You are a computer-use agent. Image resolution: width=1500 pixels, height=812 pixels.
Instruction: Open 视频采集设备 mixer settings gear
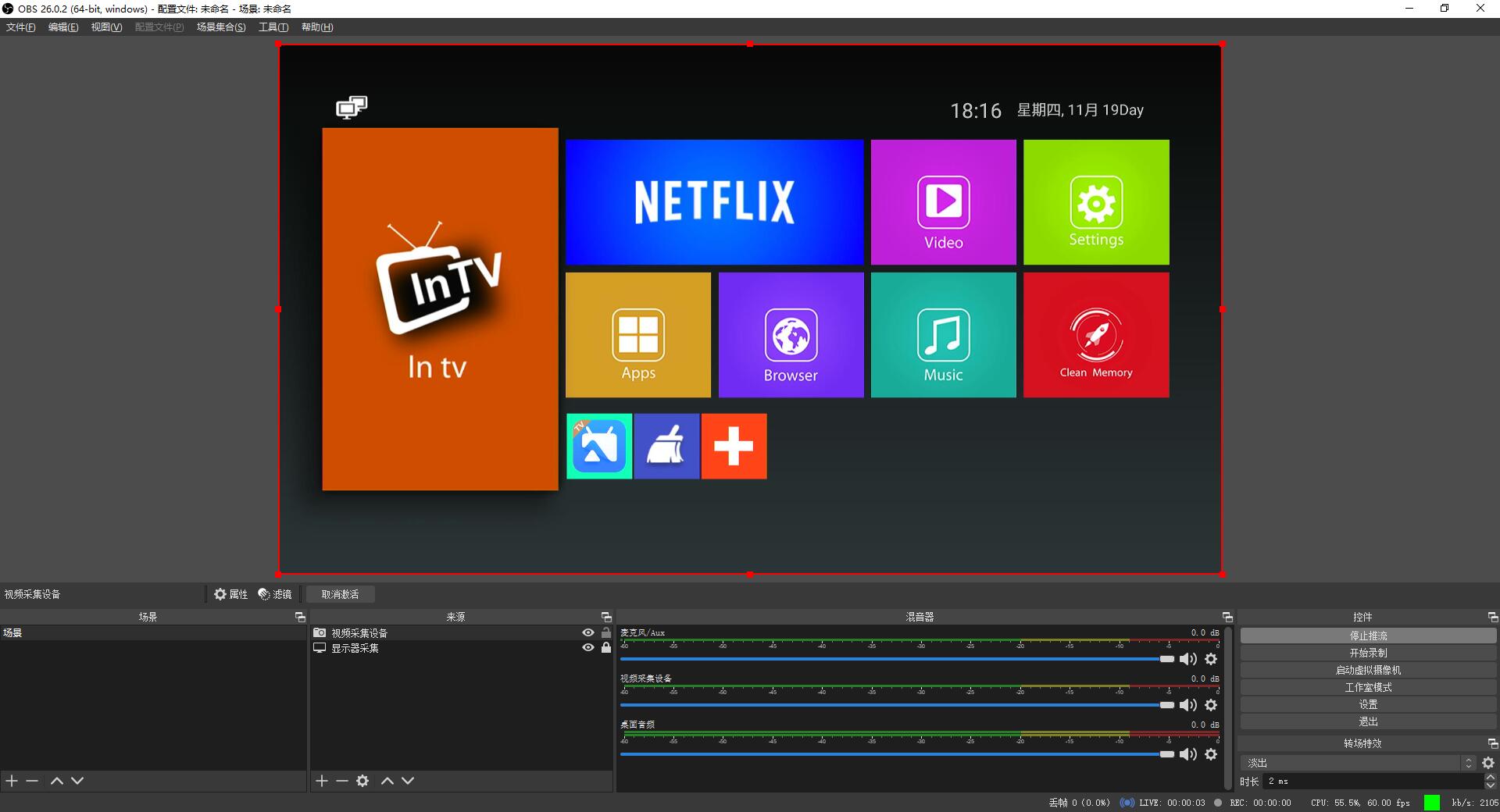click(1211, 705)
